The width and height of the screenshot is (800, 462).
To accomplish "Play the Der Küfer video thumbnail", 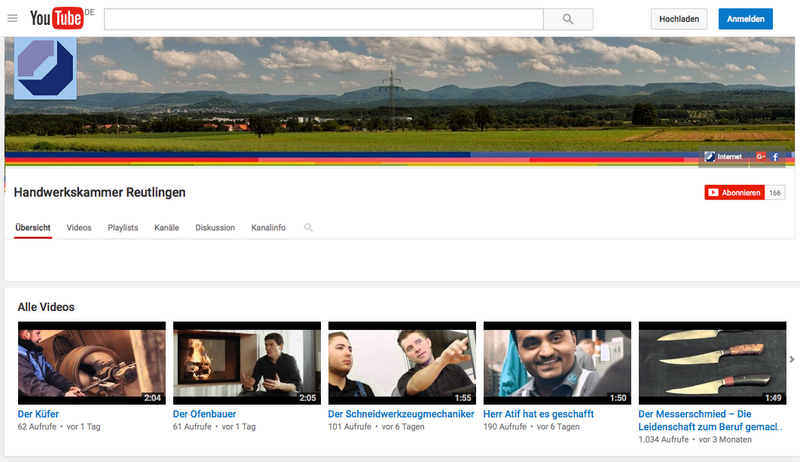I will pos(92,363).
